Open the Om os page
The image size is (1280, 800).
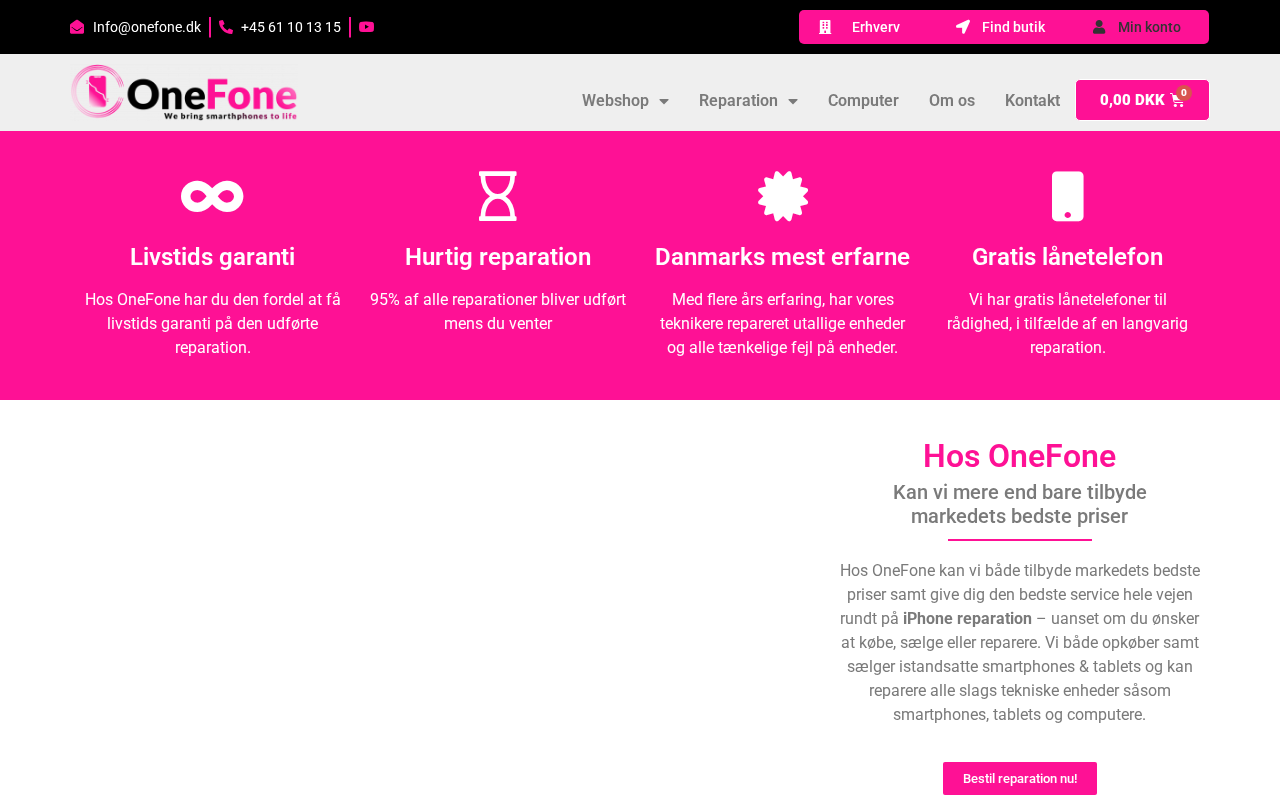952,100
